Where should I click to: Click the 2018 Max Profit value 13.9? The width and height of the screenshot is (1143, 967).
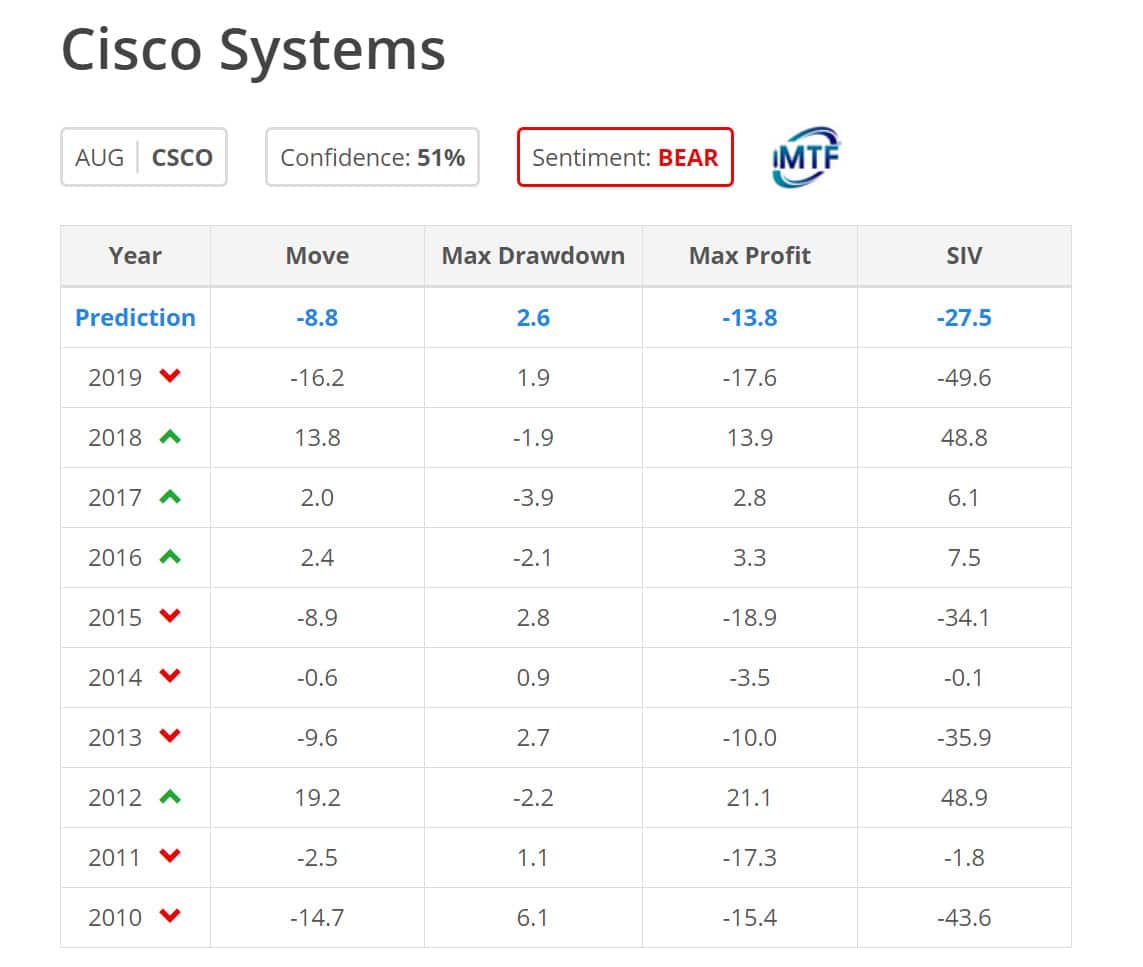[750, 437]
